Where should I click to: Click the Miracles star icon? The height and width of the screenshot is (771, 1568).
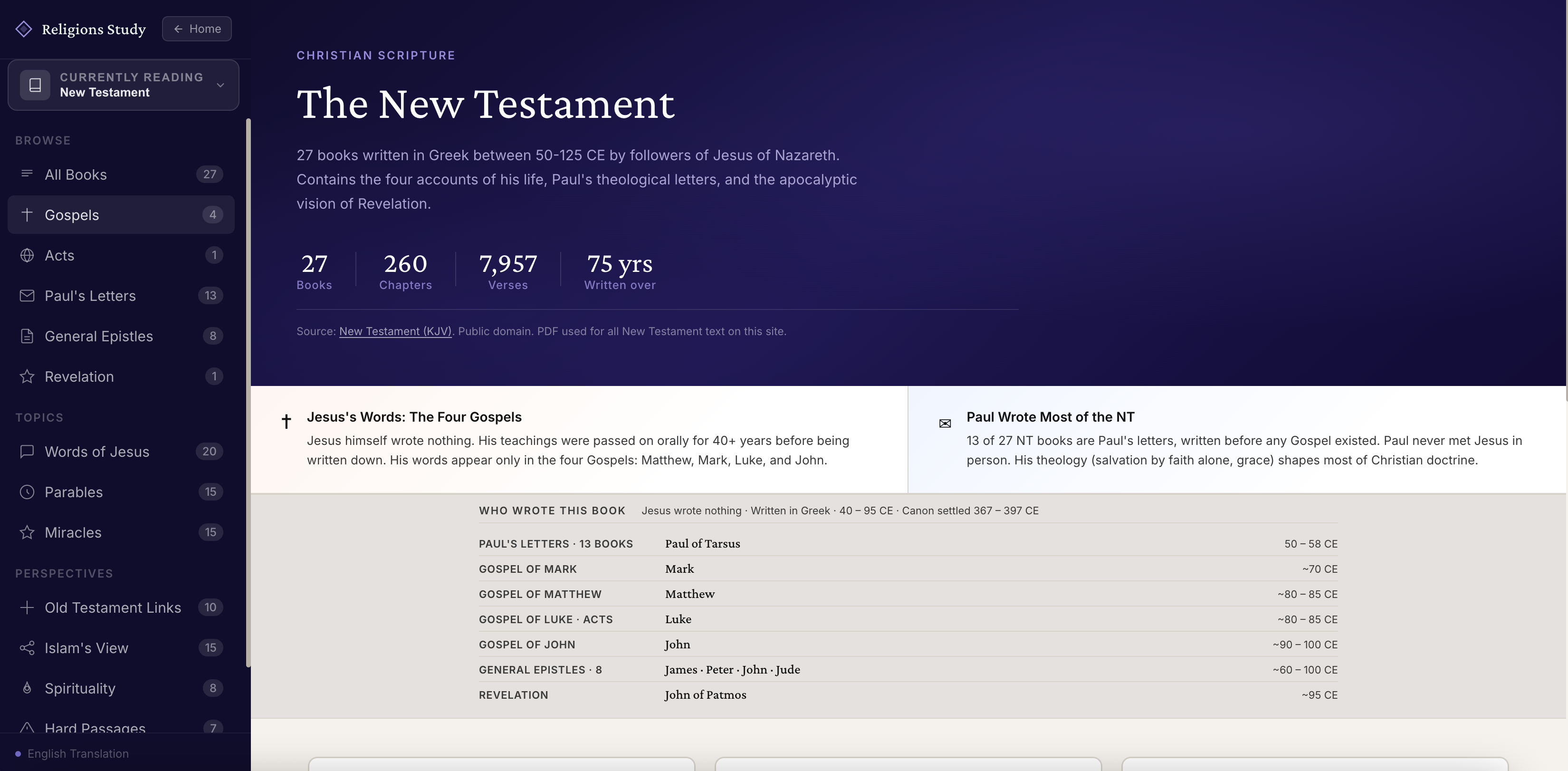(27, 532)
